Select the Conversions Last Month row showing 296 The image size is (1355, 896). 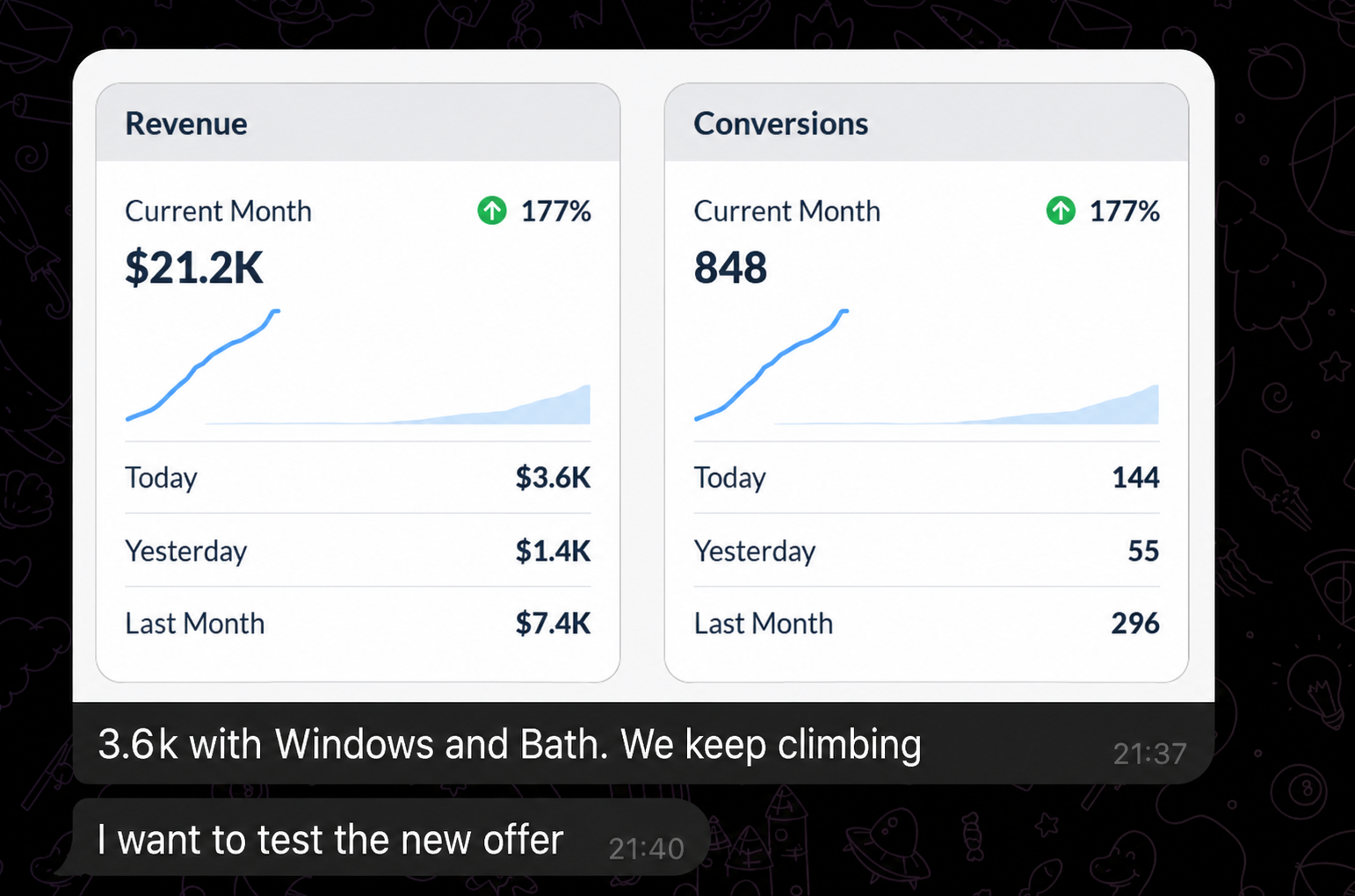[x=926, y=624]
